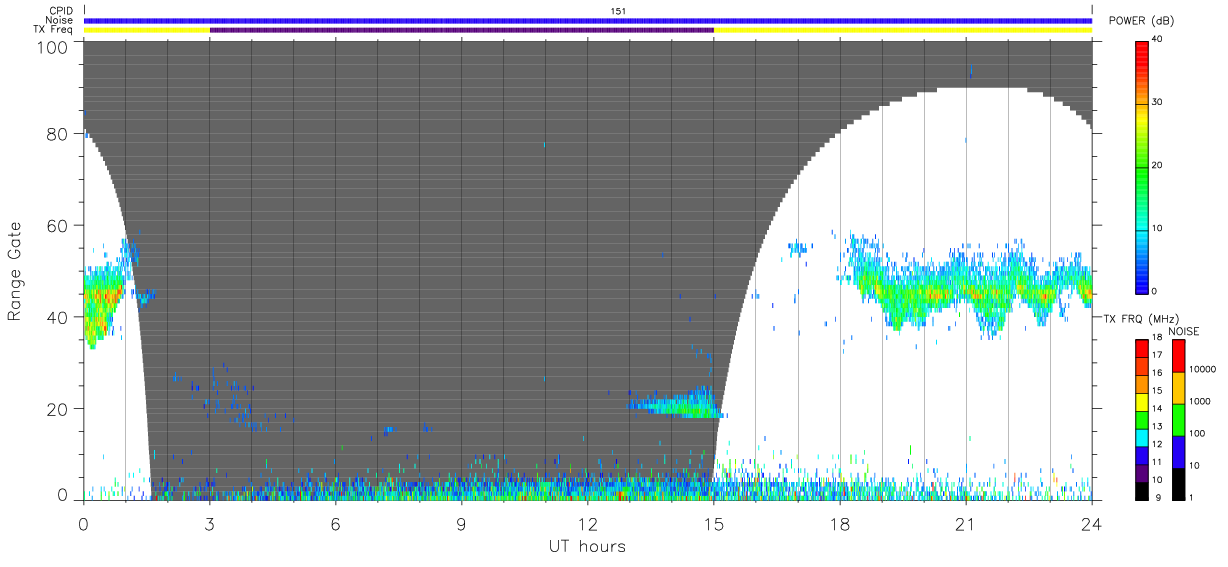Click the CPID value 151
The height and width of the screenshot is (567, 1228).
[x=617, y=11]
